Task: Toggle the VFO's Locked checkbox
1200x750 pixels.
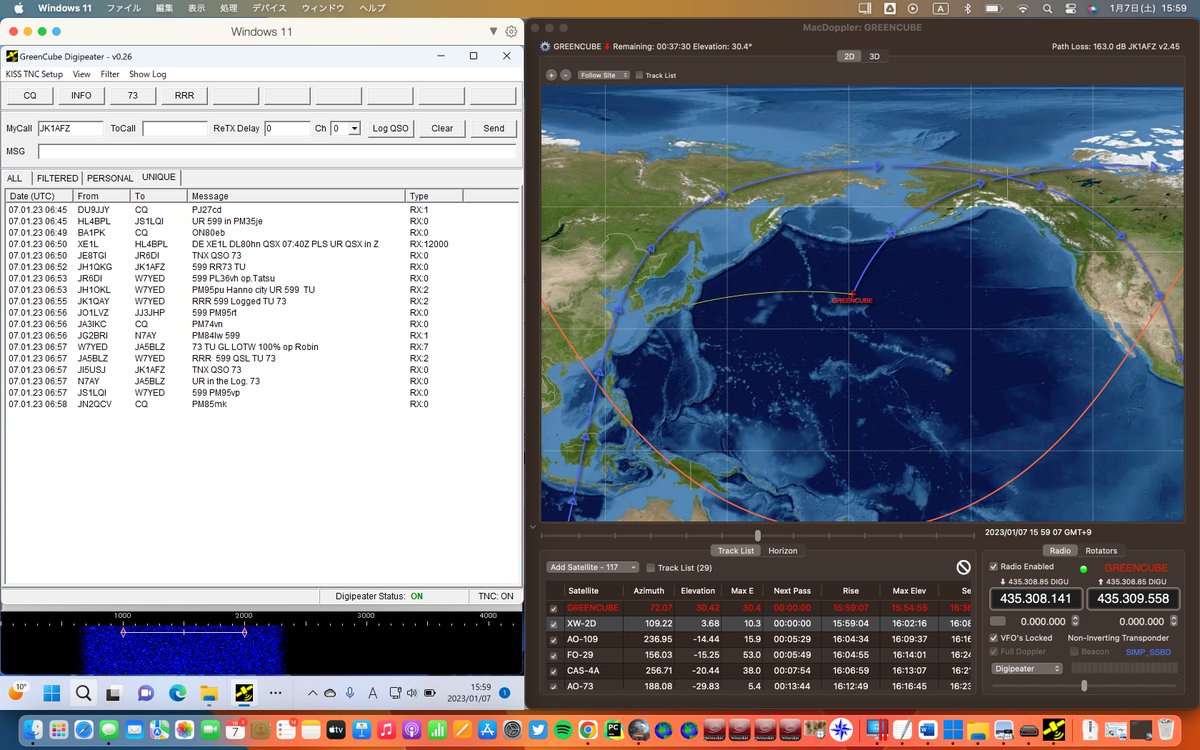Action: coord(993,637)
